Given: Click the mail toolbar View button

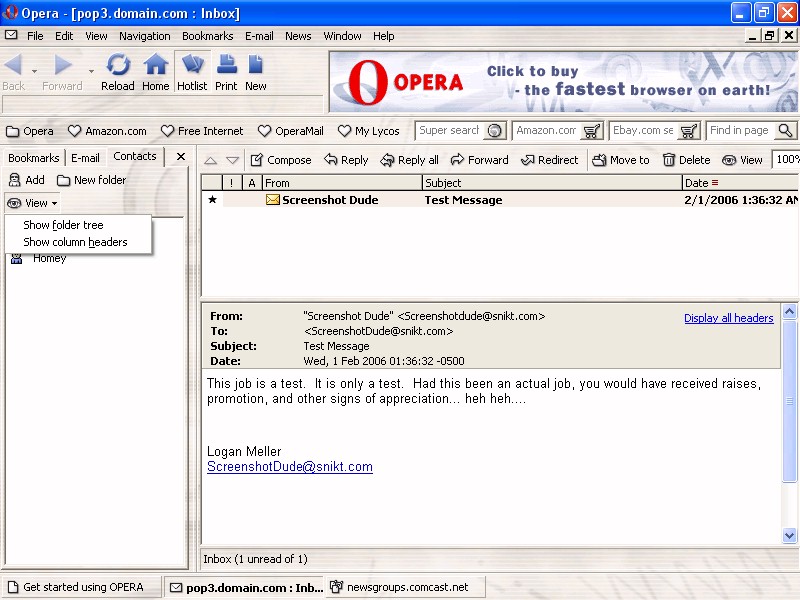Looking at the screenshot, I should pos(742,160).
